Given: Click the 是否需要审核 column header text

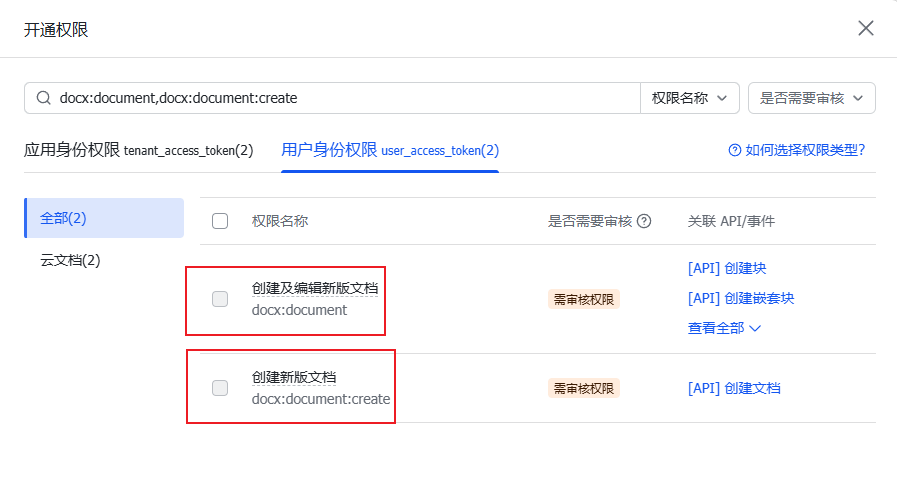Looking at the screenshot, I should tap(590, 221).
